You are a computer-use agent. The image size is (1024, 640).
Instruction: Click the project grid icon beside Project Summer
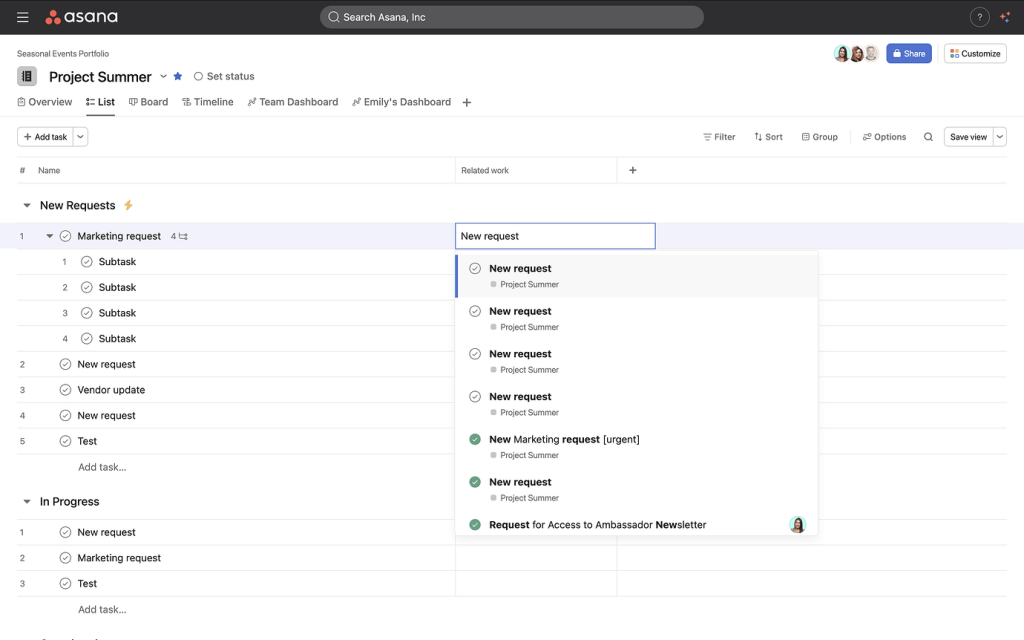[26, 76]
